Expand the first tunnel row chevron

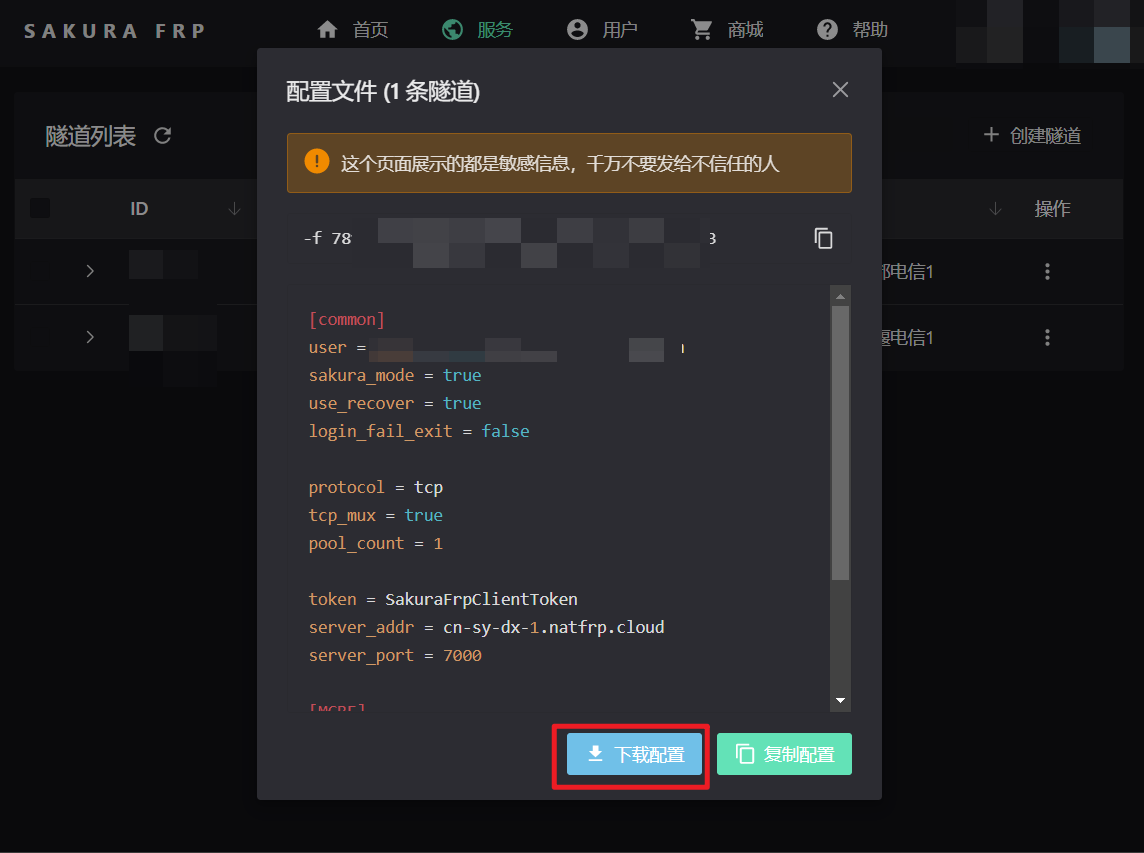point(89,271)
